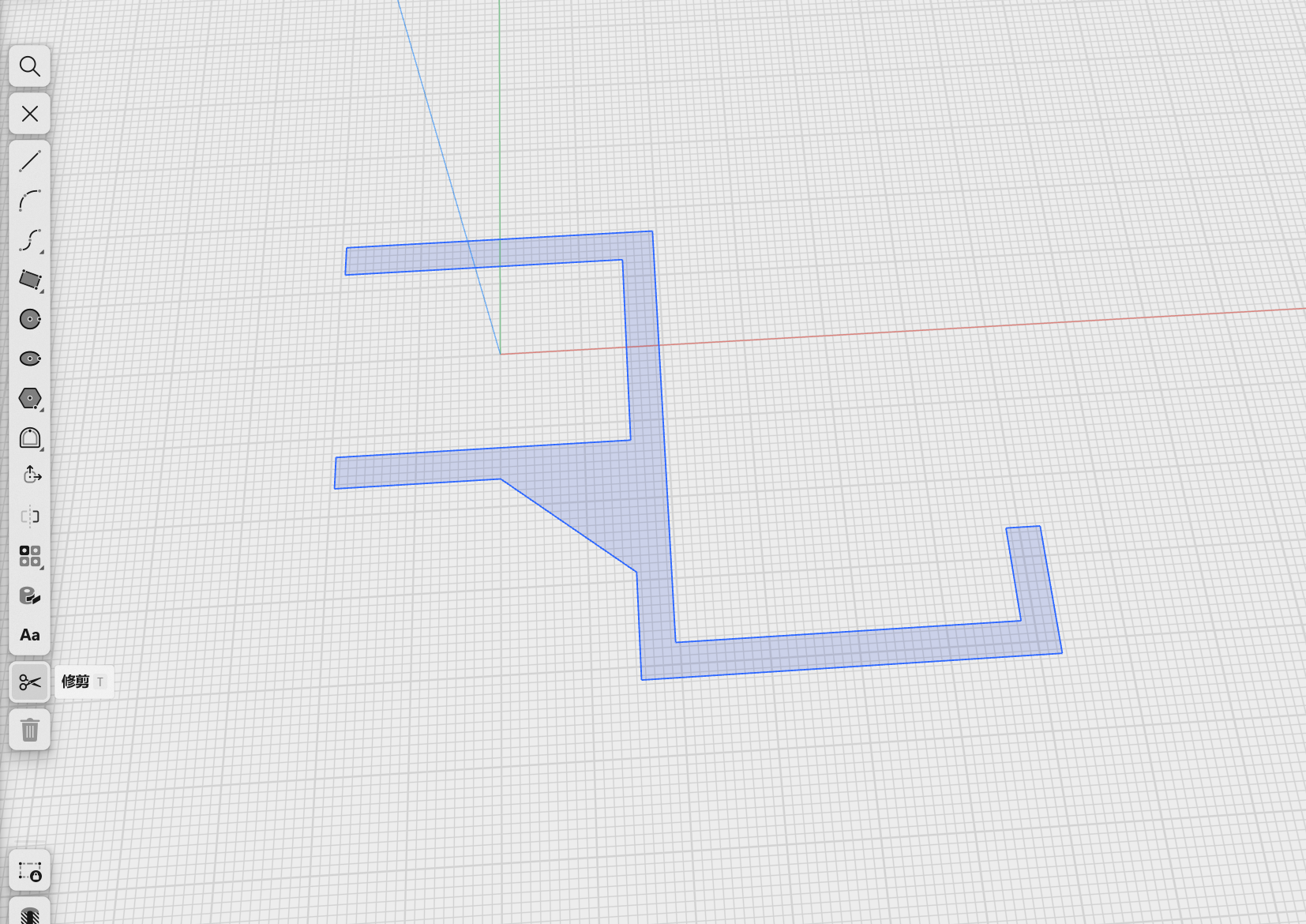Toggle the dashed-box lock constraints button

pyautogui.click(x=30, y=872)
